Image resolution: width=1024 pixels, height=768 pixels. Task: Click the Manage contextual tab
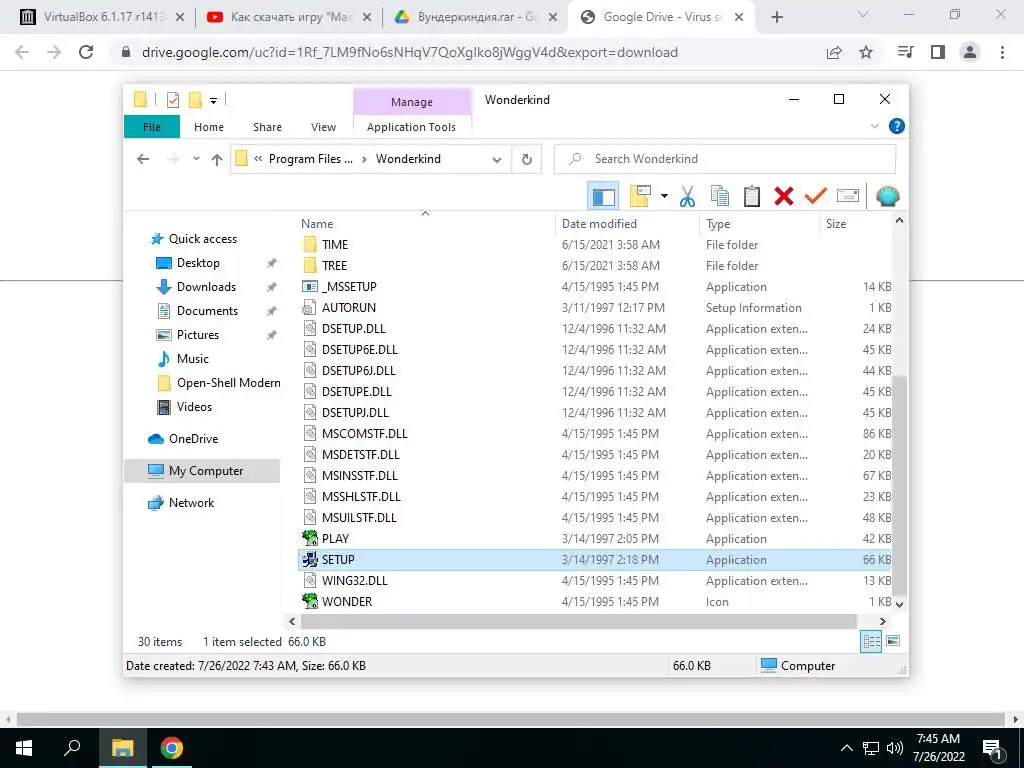click(411, 102)
